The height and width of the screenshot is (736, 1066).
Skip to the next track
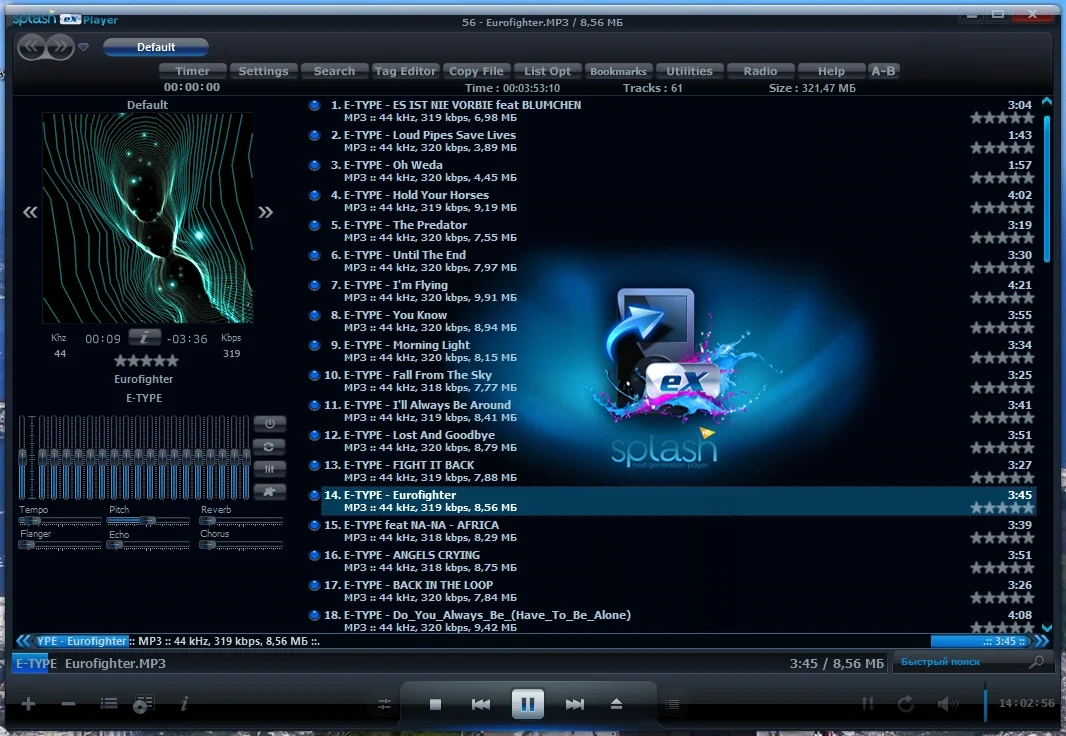click(x=574, y=705)
